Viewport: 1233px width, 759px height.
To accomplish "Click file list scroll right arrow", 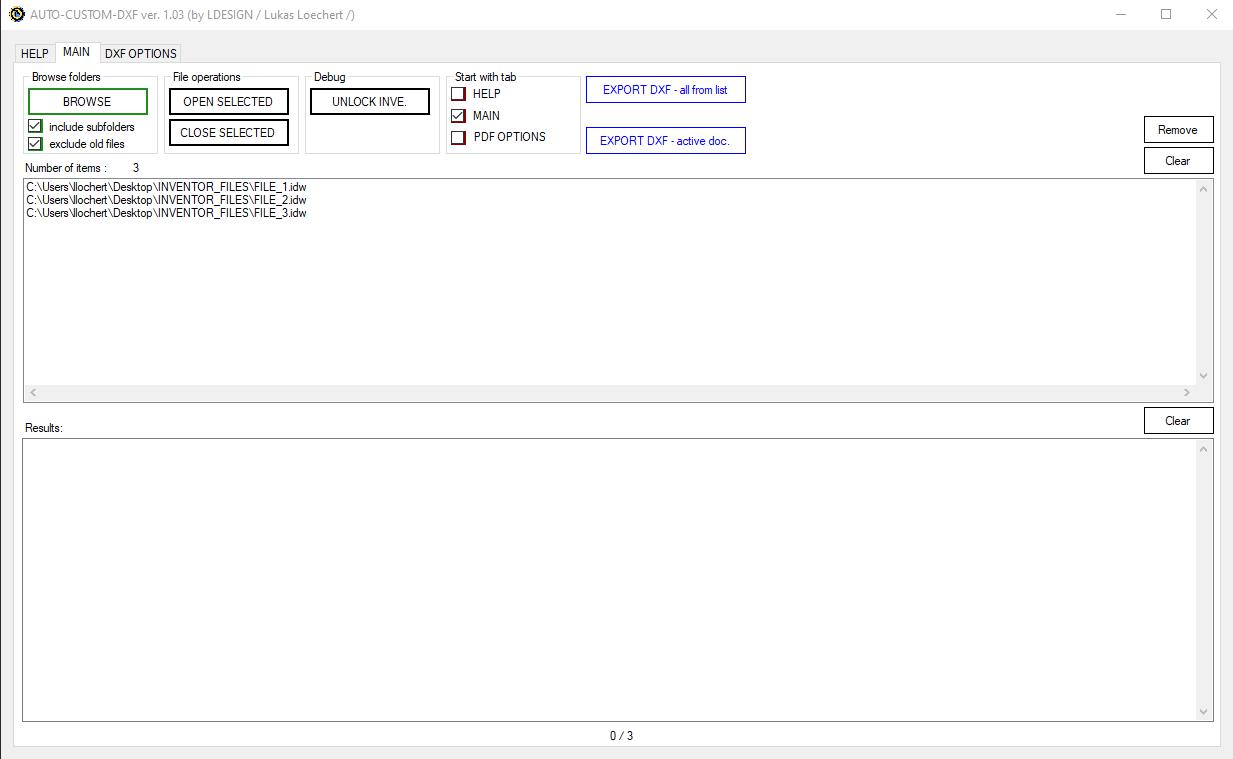I will 1187,393.
